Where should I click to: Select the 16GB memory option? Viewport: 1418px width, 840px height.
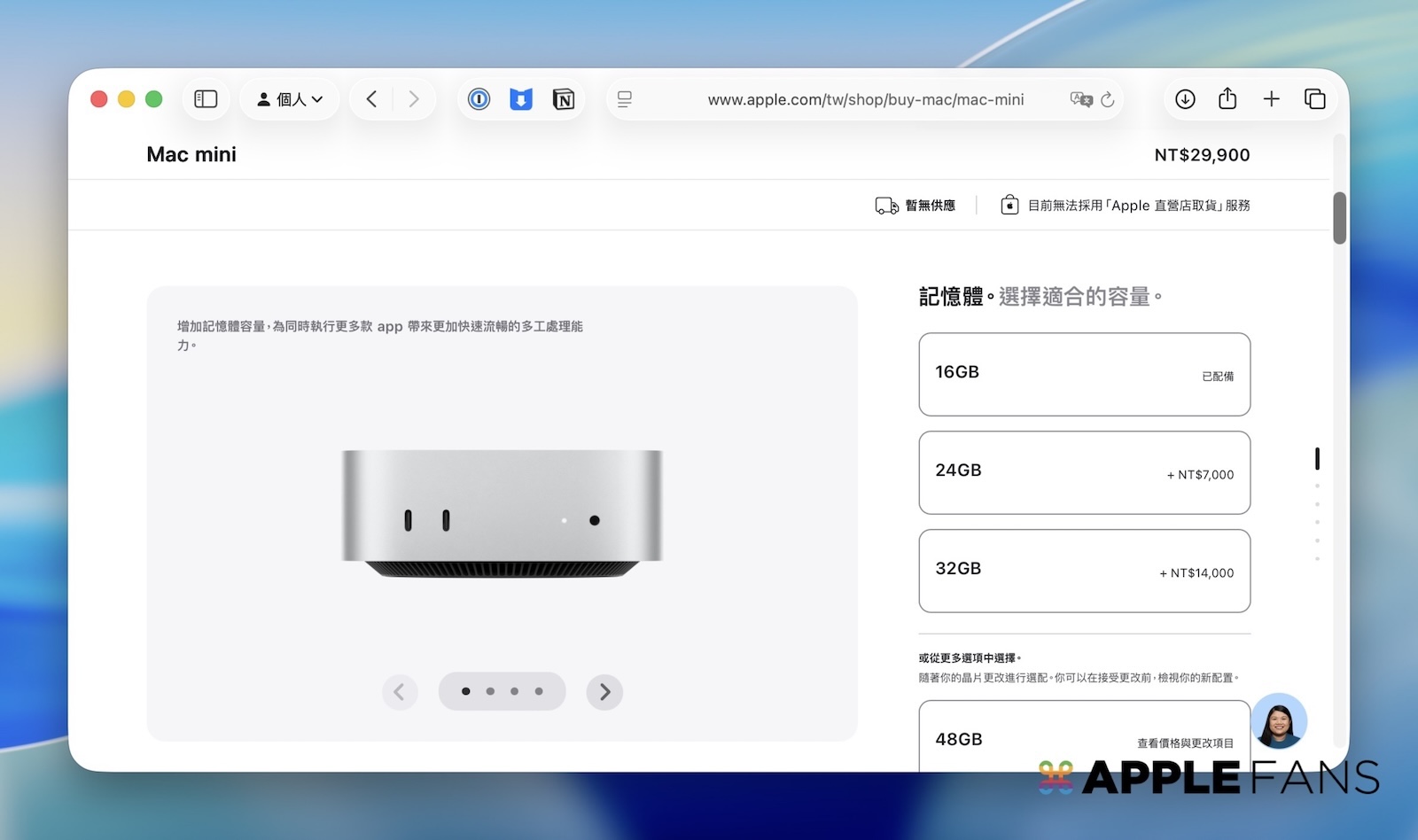click(1085, 374)
